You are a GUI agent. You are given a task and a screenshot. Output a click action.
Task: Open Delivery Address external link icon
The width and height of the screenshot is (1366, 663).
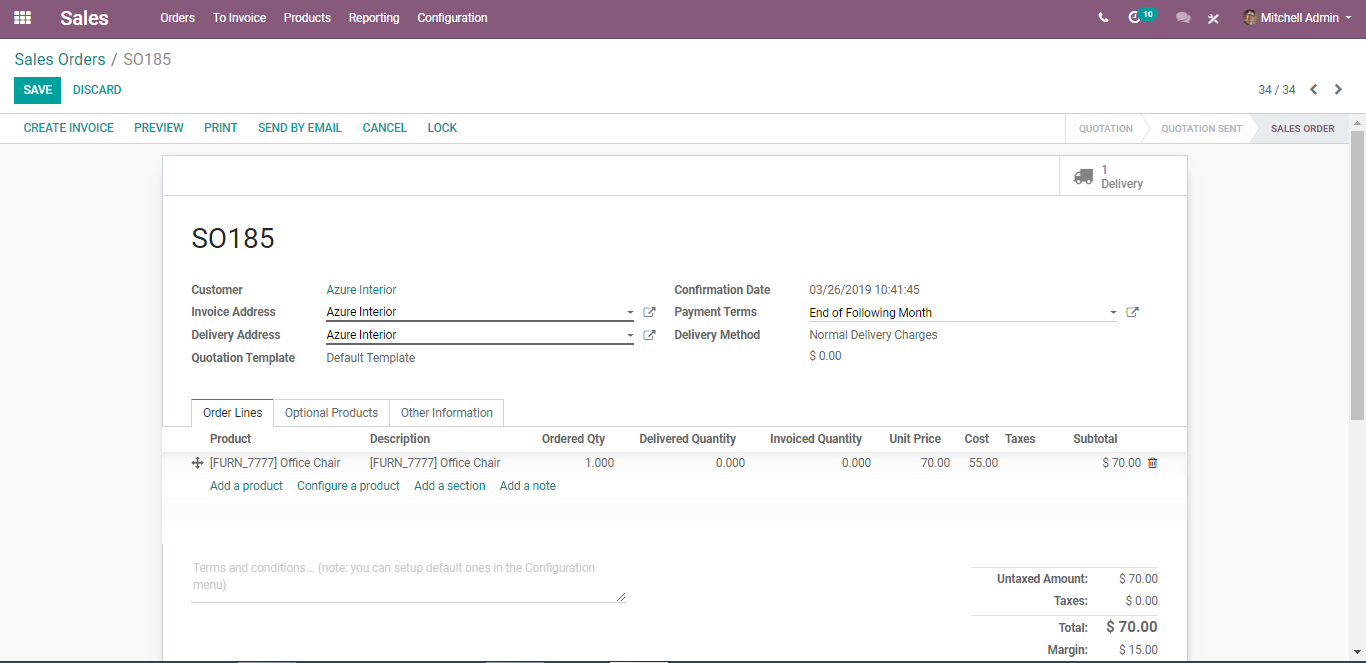[649, 335]
